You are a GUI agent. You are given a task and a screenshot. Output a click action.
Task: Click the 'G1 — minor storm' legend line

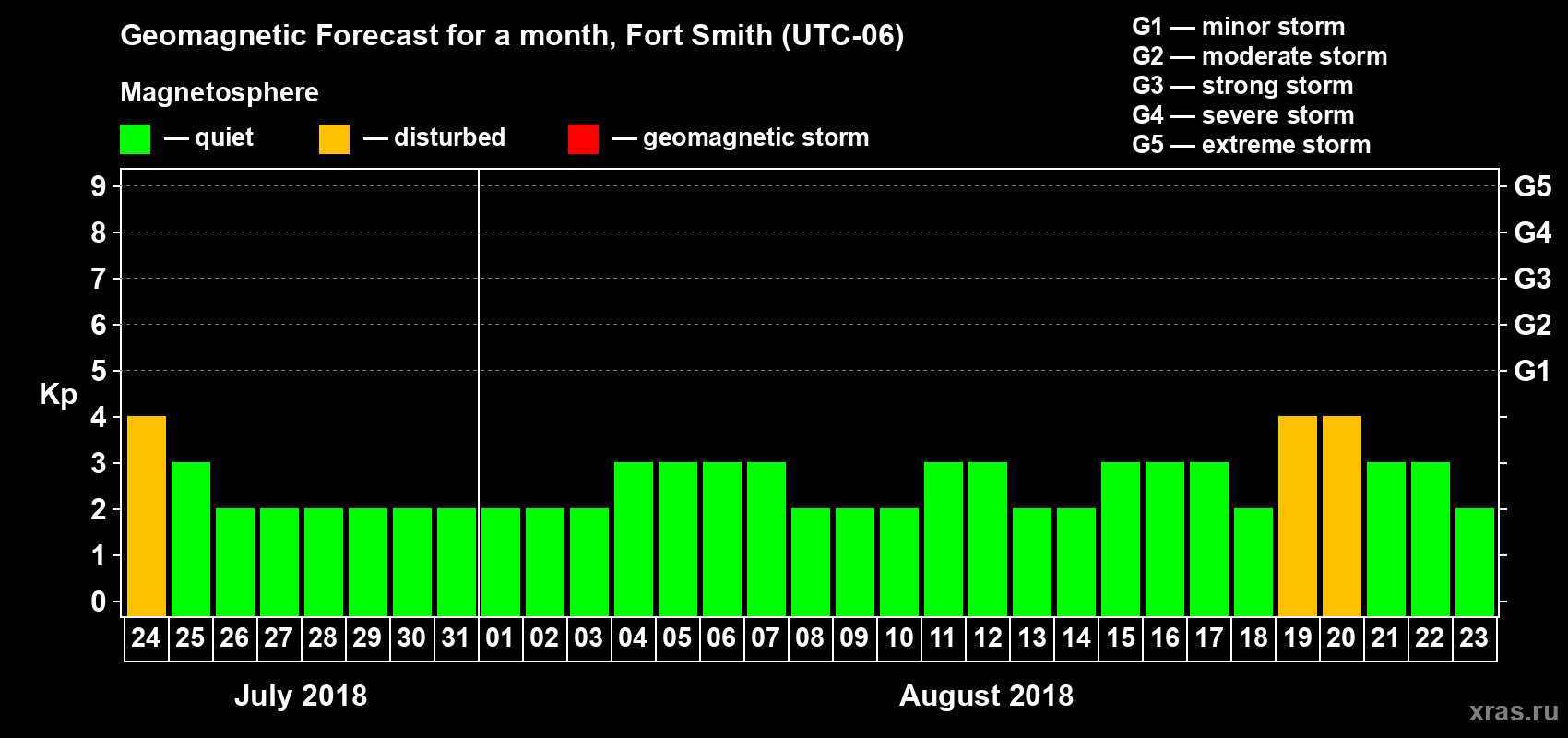(1239, 27)
